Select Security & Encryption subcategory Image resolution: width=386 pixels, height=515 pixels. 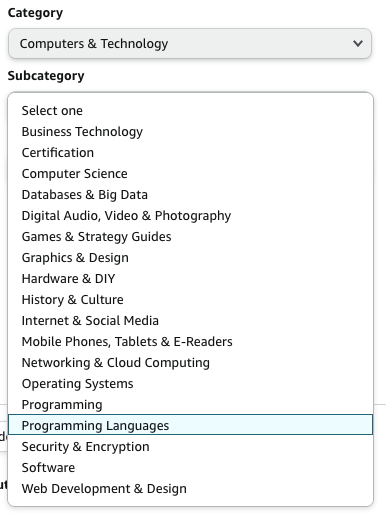190,447
